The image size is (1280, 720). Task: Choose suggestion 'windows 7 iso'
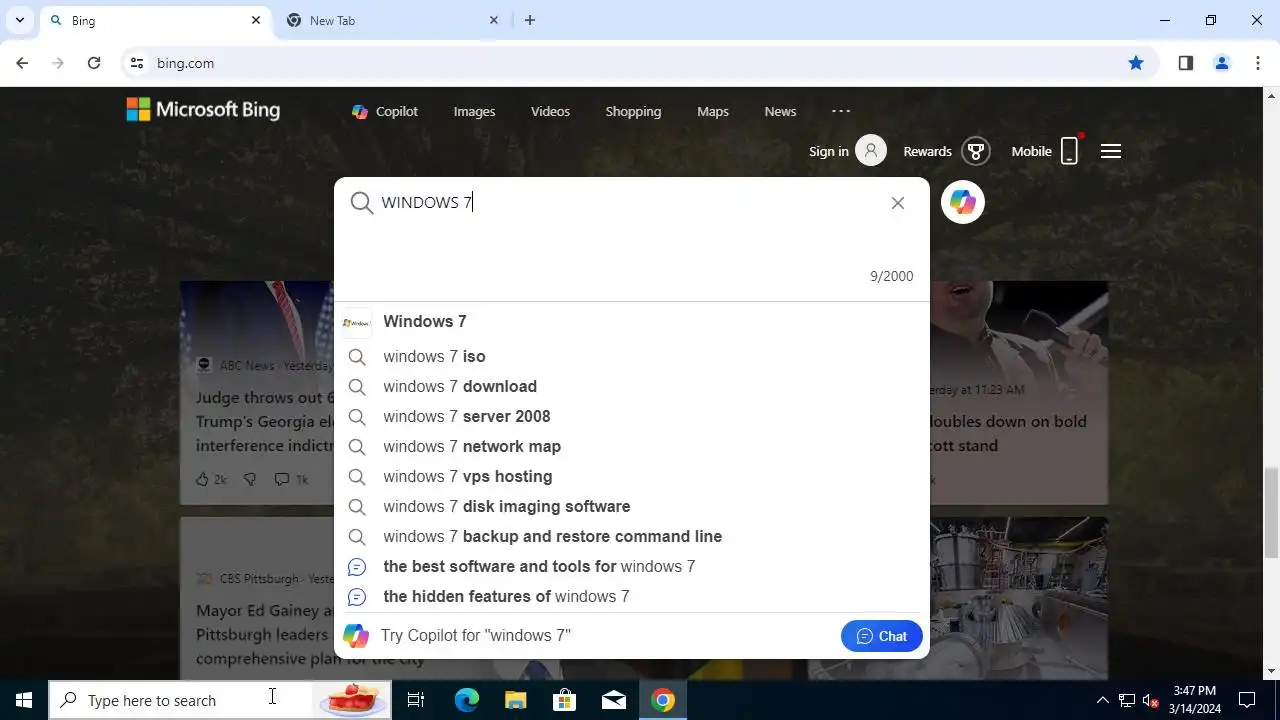point(632,356)
